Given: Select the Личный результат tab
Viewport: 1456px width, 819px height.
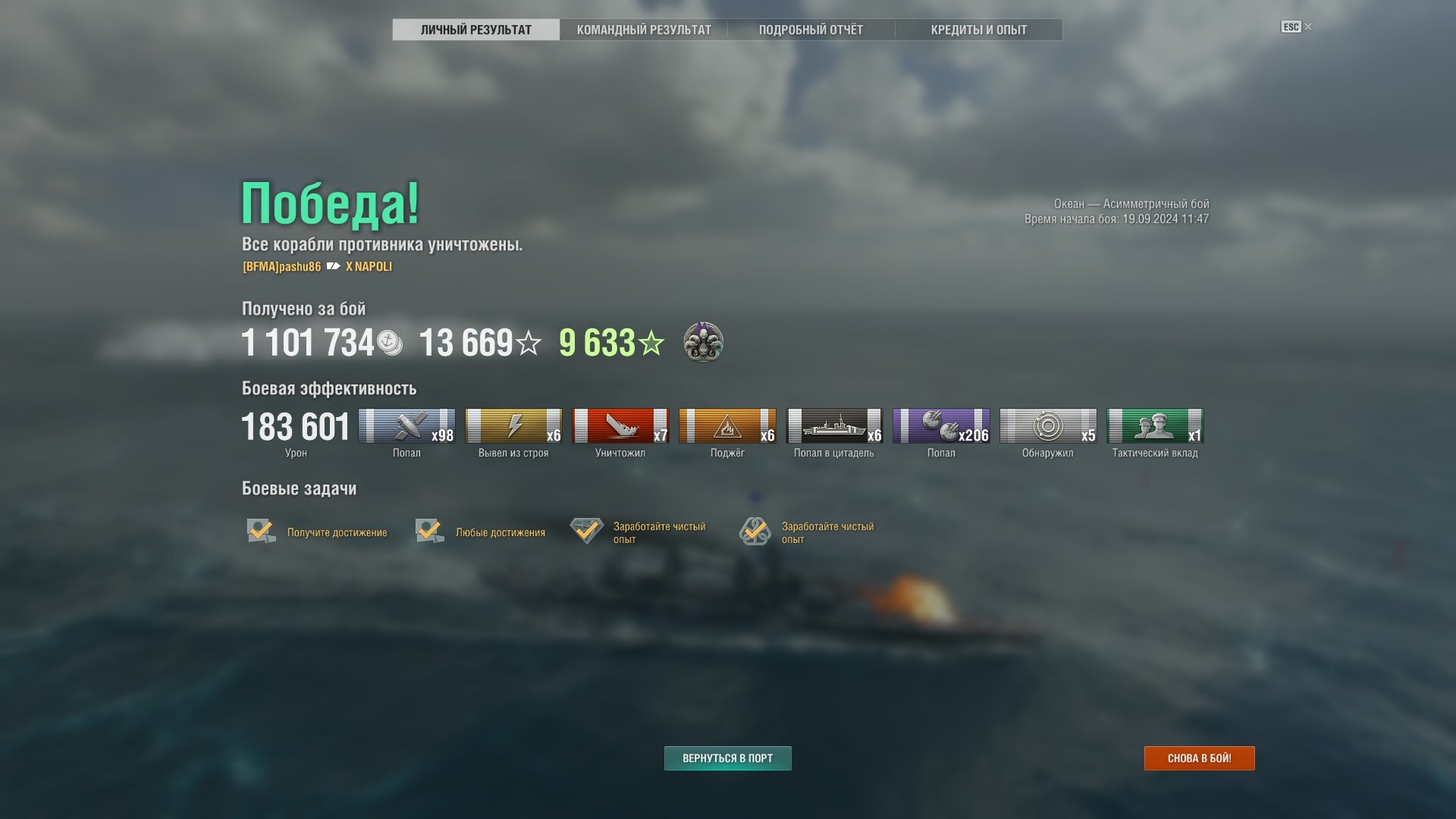Looking at the screenshot, I should [476, 30].
